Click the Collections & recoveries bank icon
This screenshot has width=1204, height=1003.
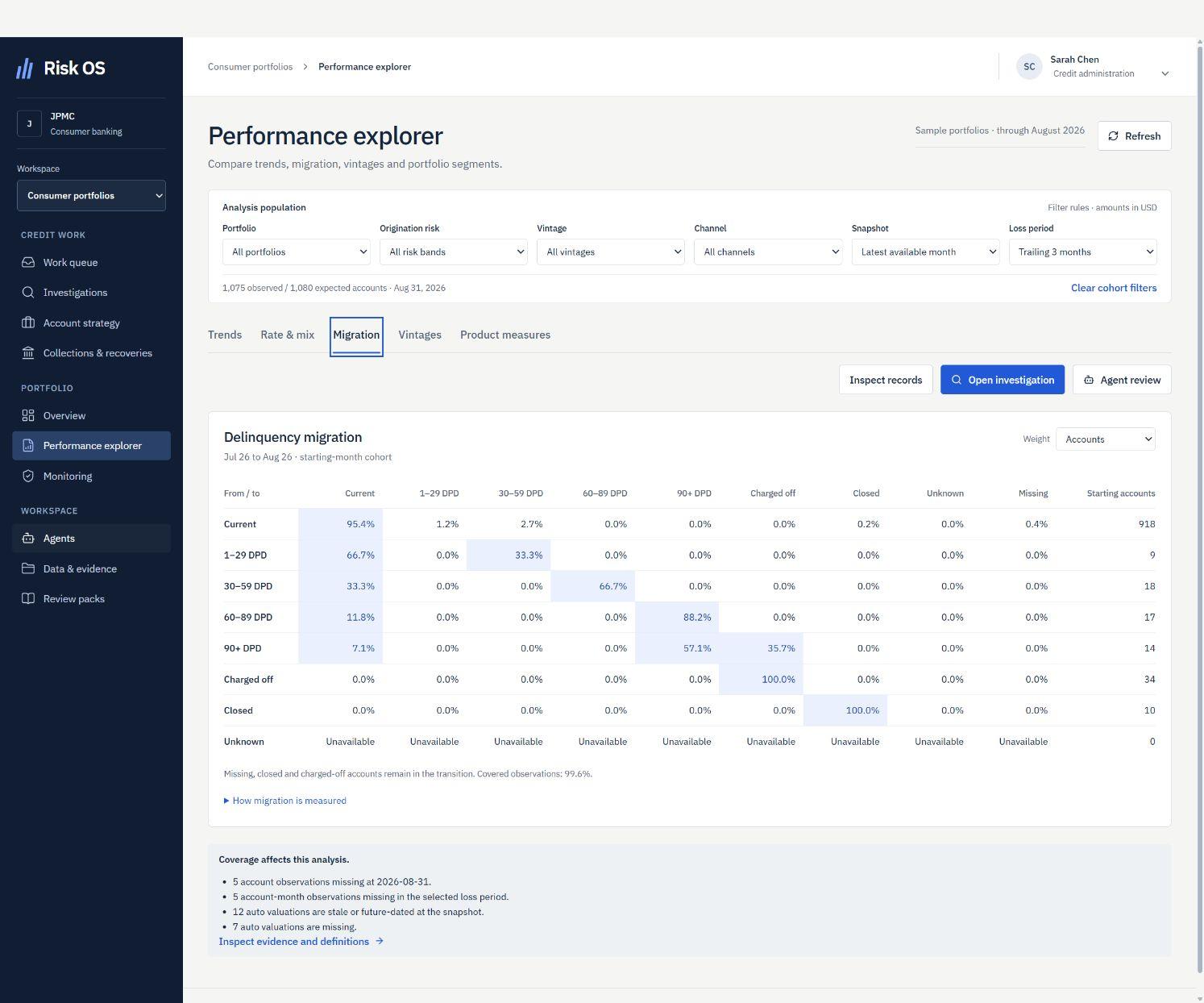click(28, 353)
